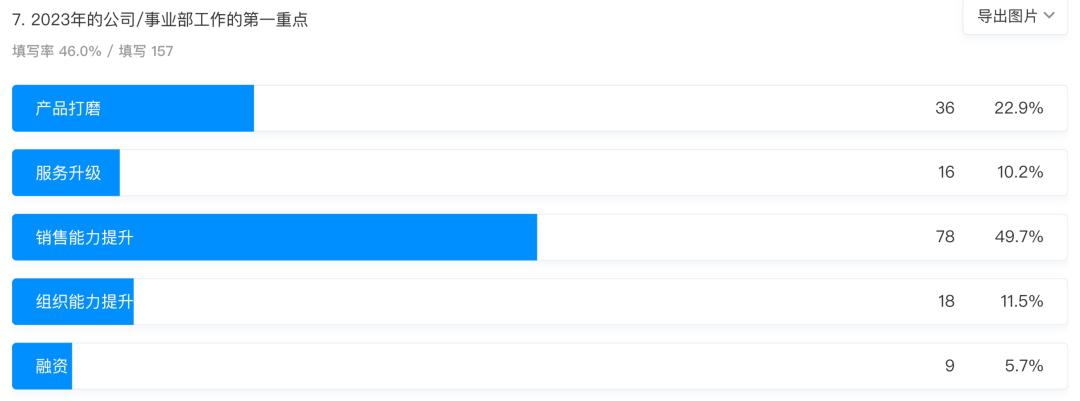This screenshot has width=1080, height=401.
Task: Click the count 18 for 组织能力提升
Action: [945, 302]
